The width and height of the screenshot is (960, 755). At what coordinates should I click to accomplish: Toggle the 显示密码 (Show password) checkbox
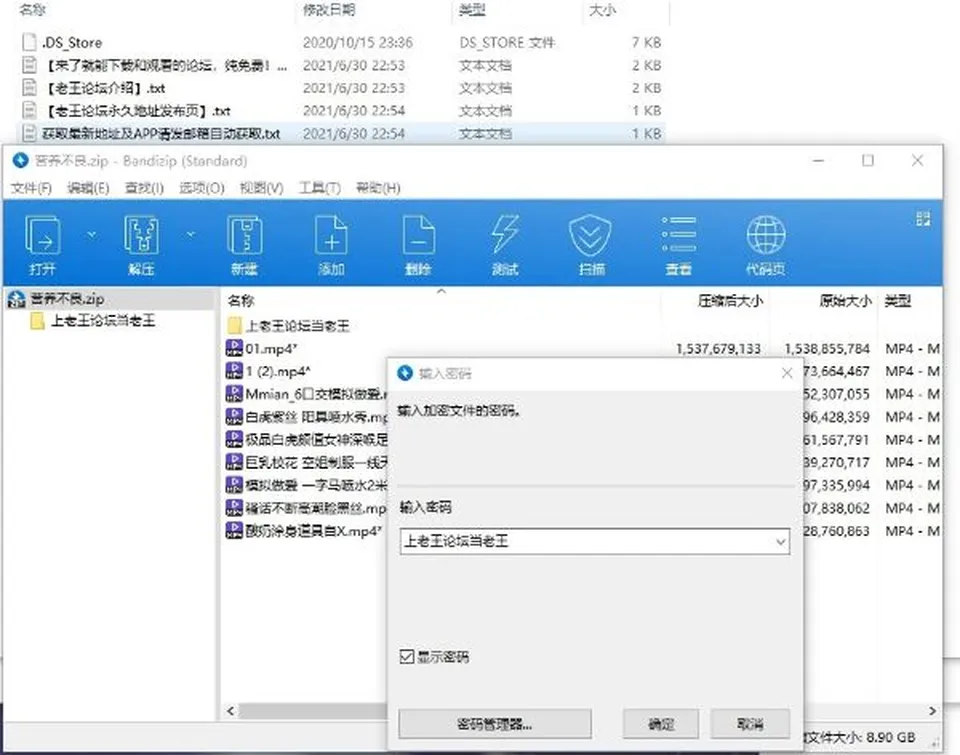pos(407,657)
